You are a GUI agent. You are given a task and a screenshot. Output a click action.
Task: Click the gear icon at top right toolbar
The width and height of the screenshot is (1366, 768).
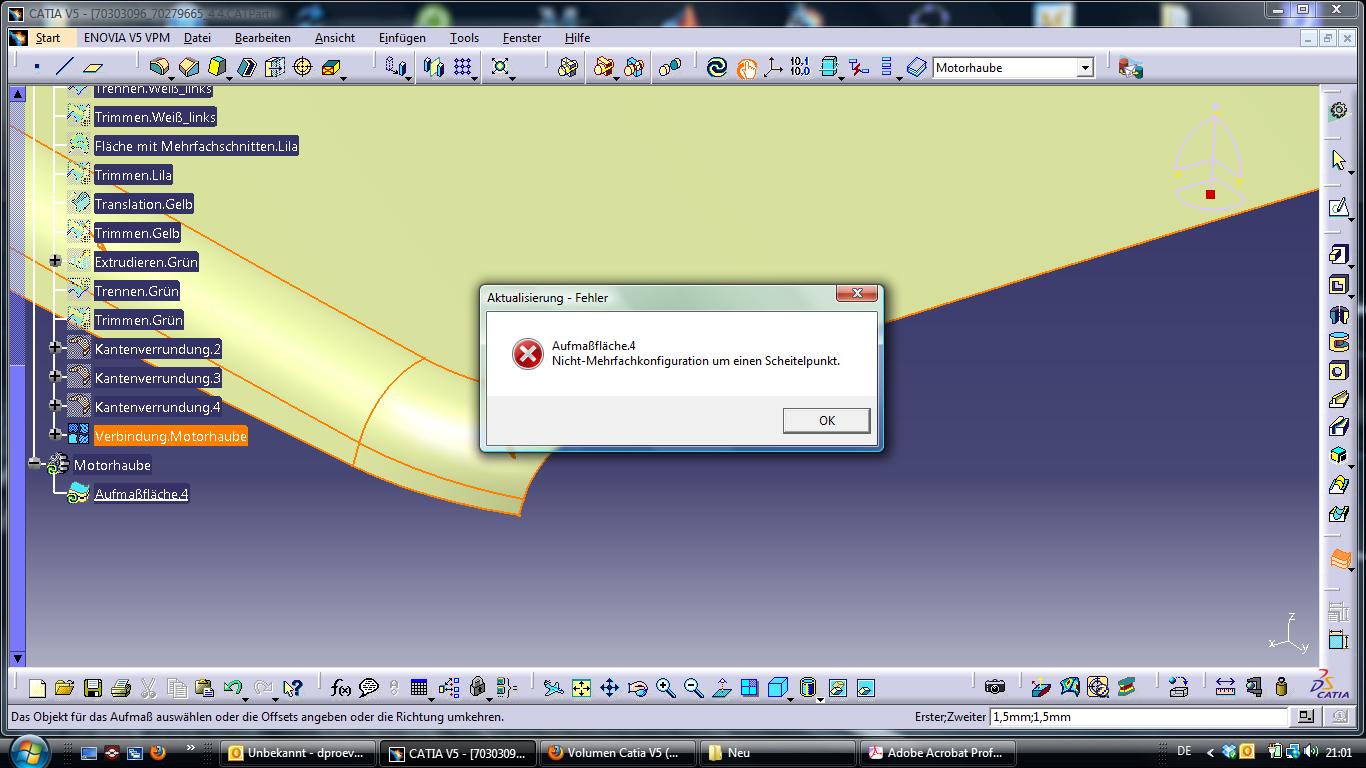point(1339,110)
